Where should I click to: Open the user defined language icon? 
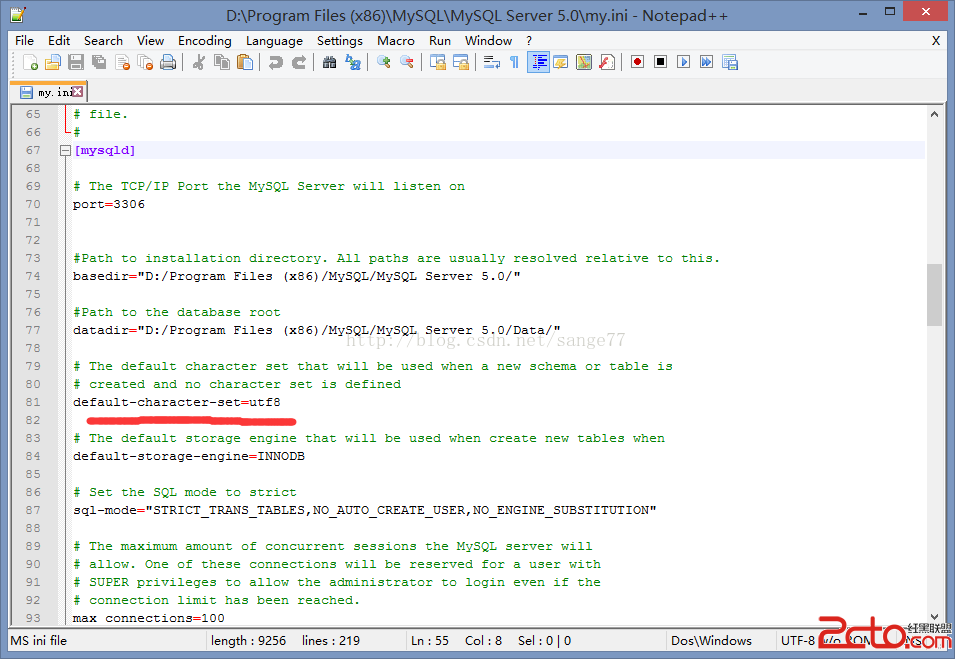tap(561, 62)
